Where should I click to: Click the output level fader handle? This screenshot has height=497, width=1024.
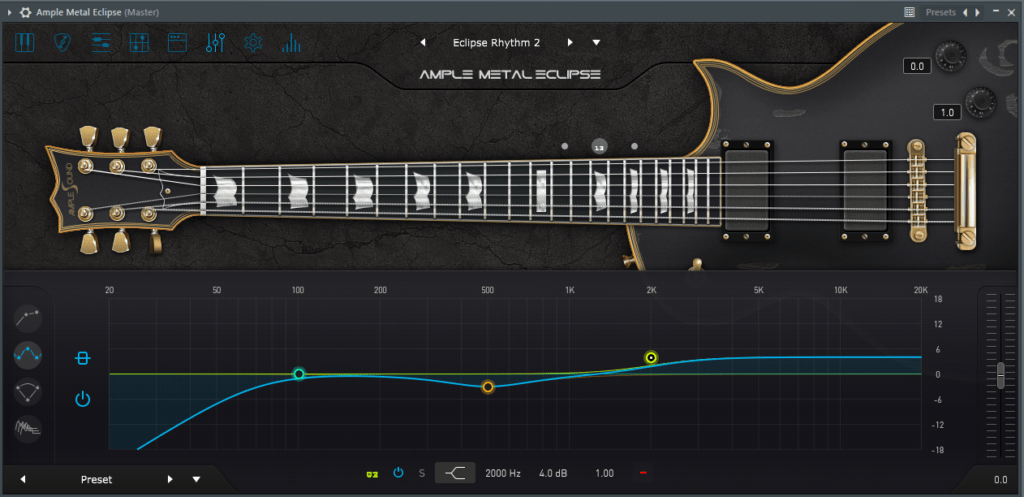tap(1000, 376)
